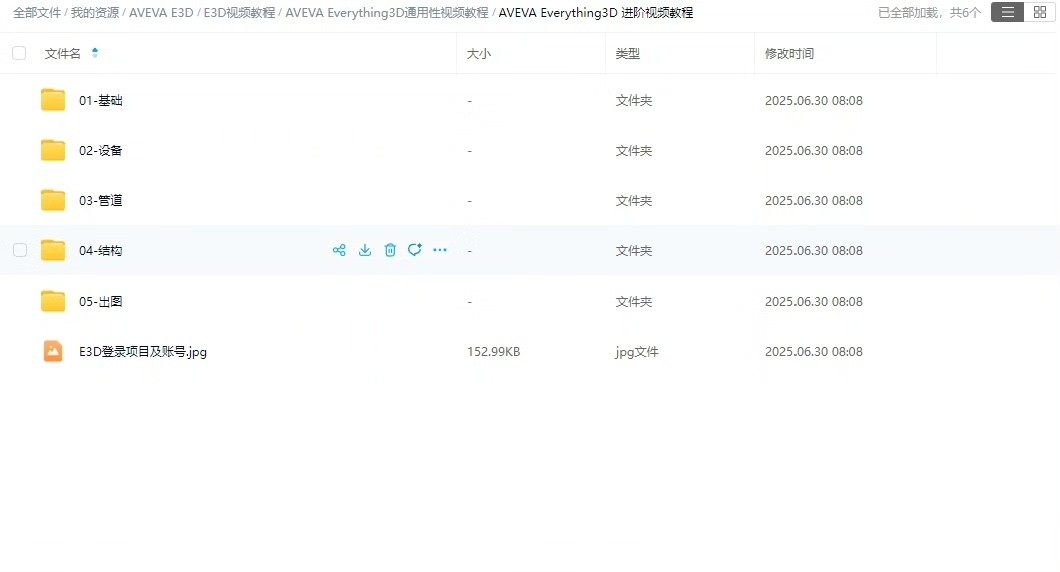This screenshot has height=572, width=1060.
Task: Click the refresh-star icon on 04-结构 row
Action: point(414,250)
